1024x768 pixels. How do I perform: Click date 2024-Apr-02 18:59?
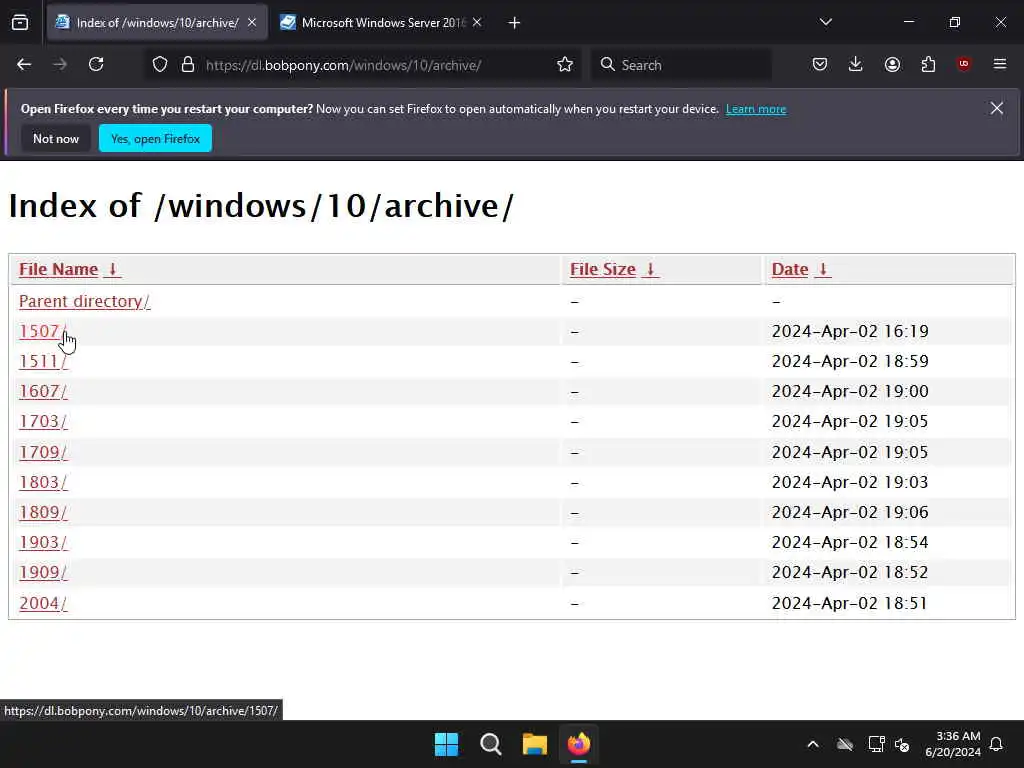850,361
